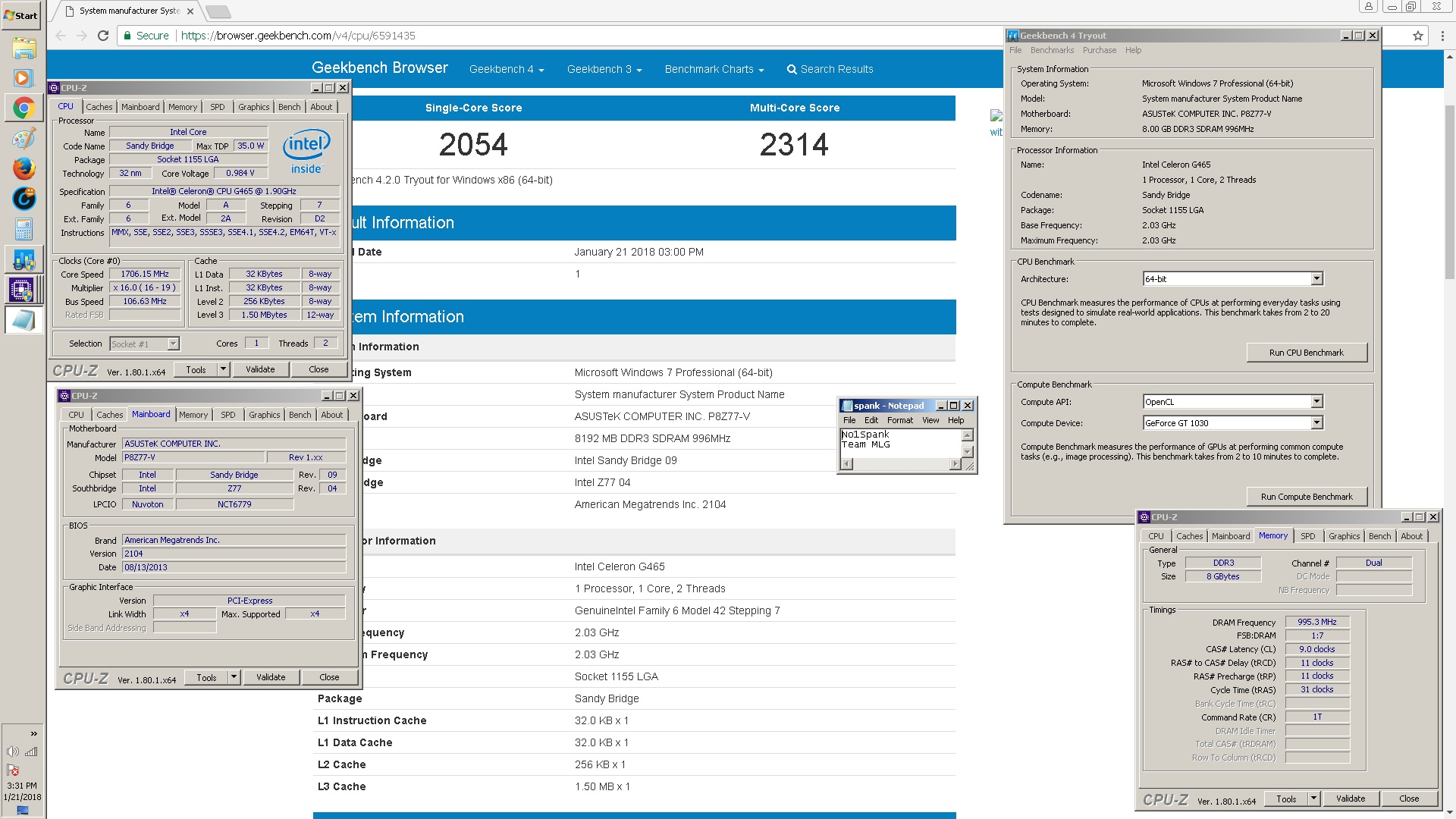
Task: Click Validate in top CPU-Z window
Action: click(260, 369)
